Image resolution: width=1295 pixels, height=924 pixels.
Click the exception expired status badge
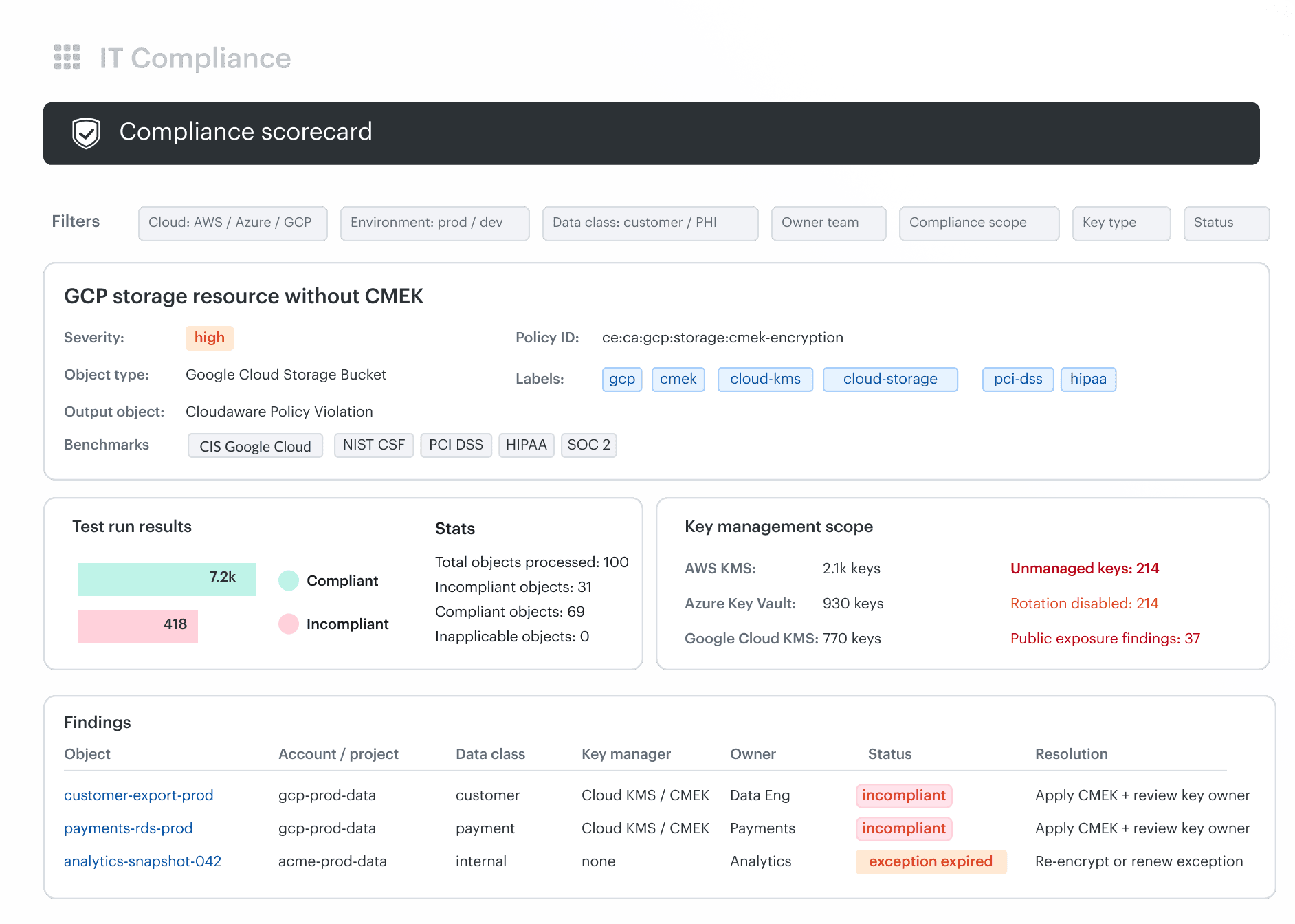(931, 861)
